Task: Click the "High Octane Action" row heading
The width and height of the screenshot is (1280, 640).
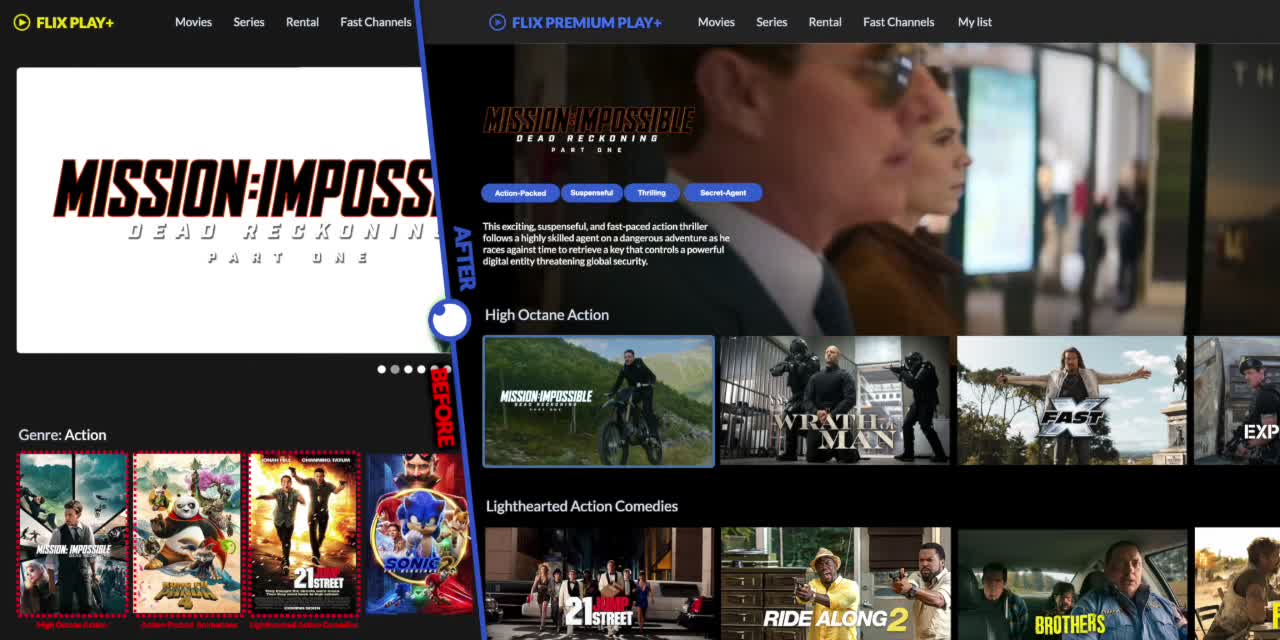Action: (x=547, y=315)
